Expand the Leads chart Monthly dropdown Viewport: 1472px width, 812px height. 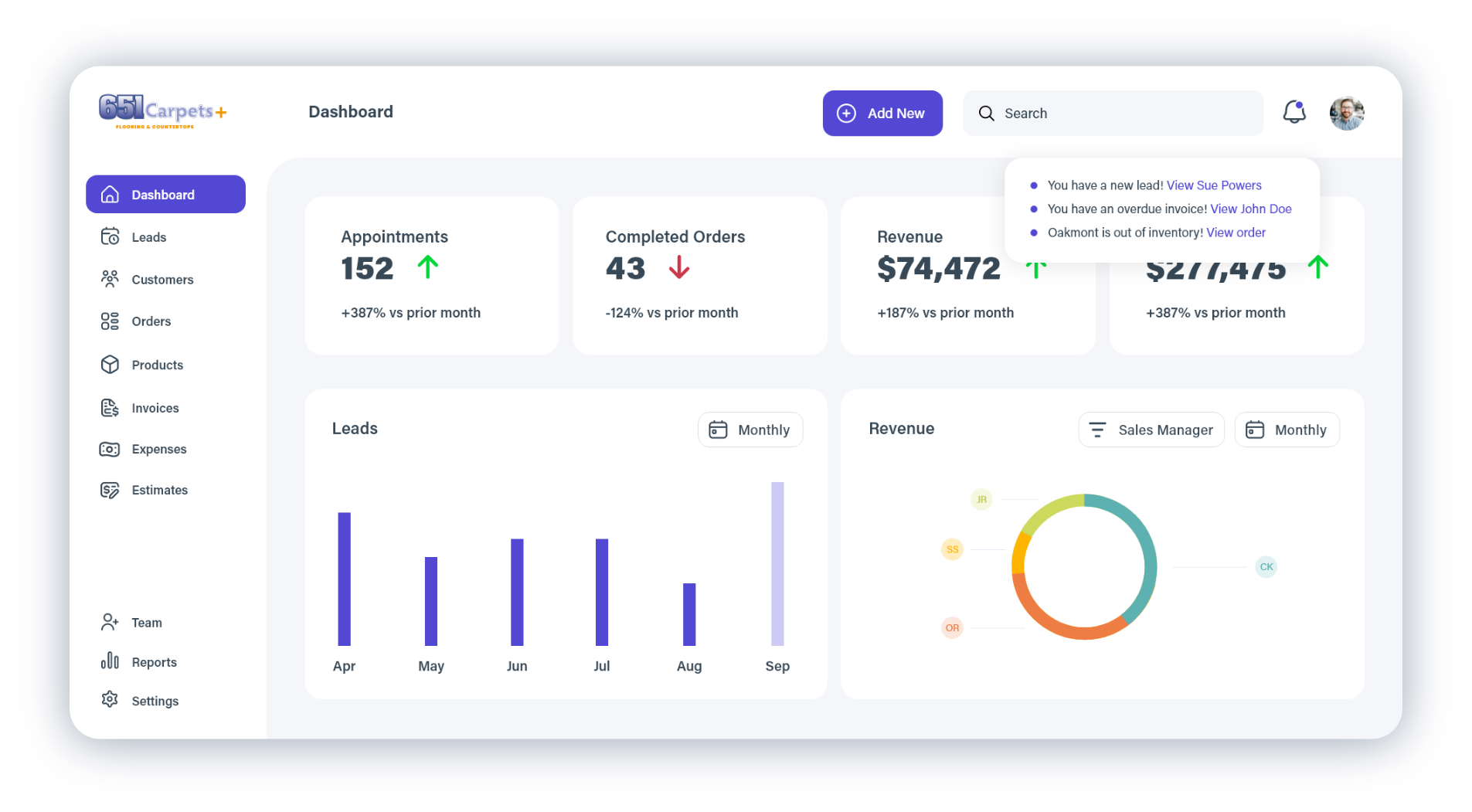(x=750, y=430)
